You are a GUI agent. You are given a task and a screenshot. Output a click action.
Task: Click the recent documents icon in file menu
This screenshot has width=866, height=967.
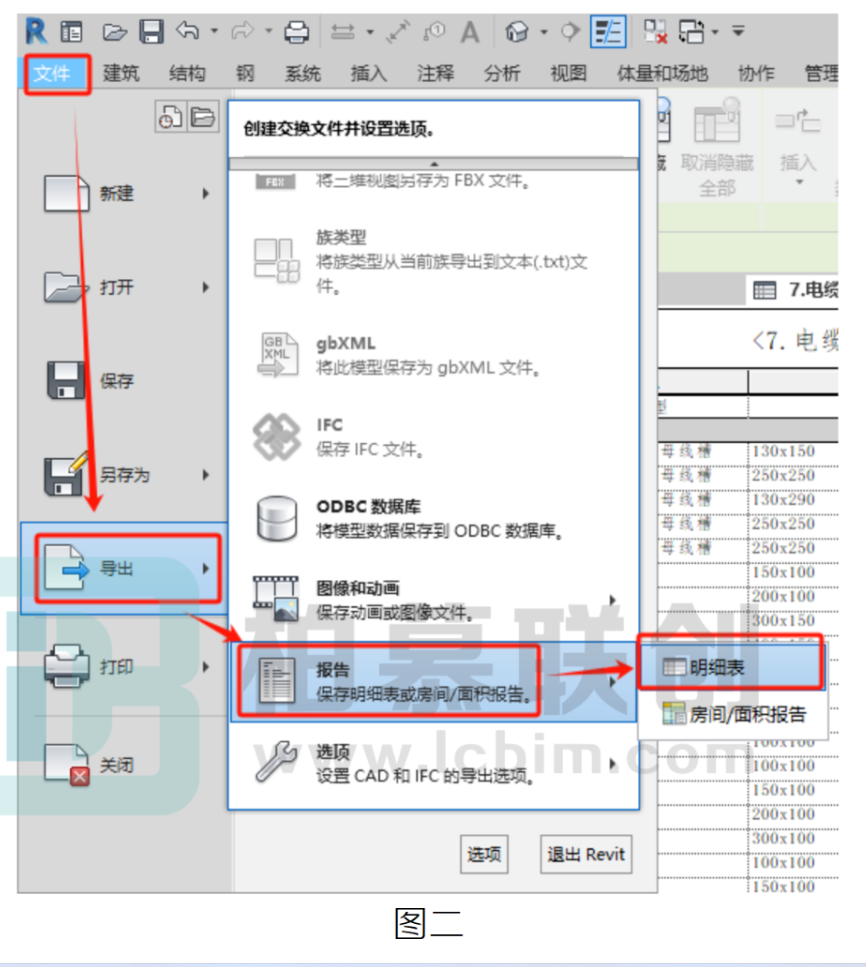170,116
